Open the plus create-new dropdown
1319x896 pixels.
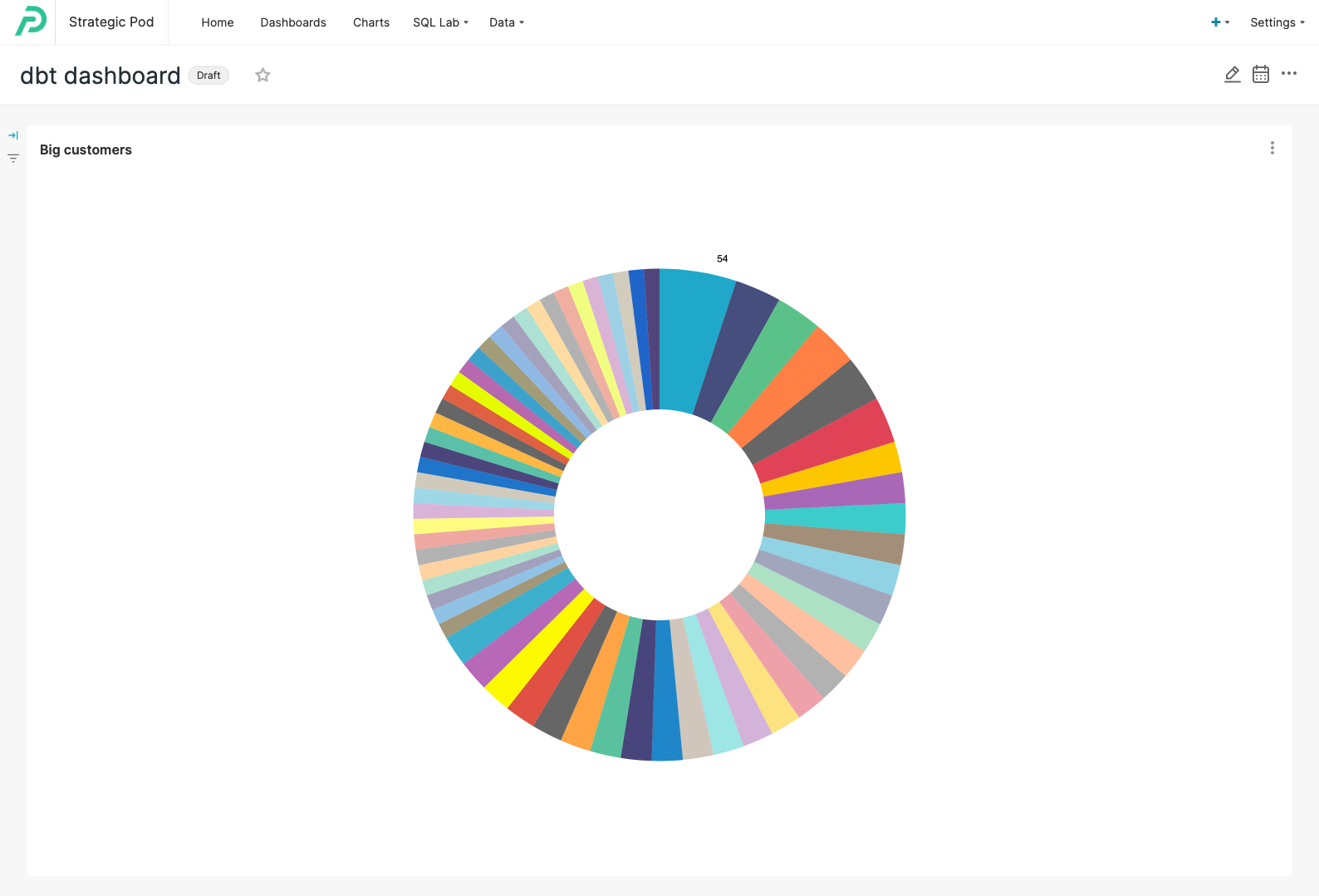tap(1219, 22)
